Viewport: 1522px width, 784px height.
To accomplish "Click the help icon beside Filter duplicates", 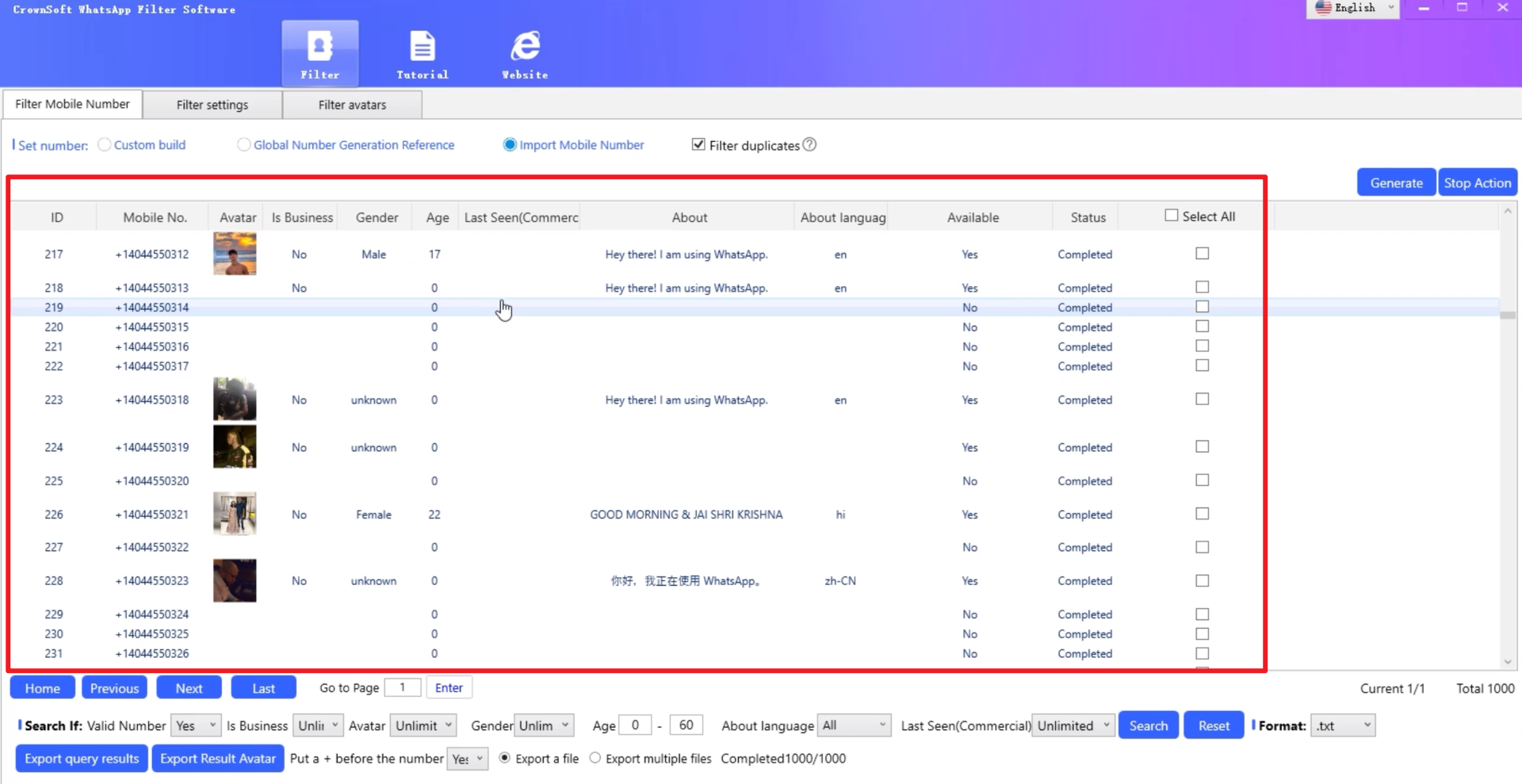I will pyautogui.click(x=809, y=144).
